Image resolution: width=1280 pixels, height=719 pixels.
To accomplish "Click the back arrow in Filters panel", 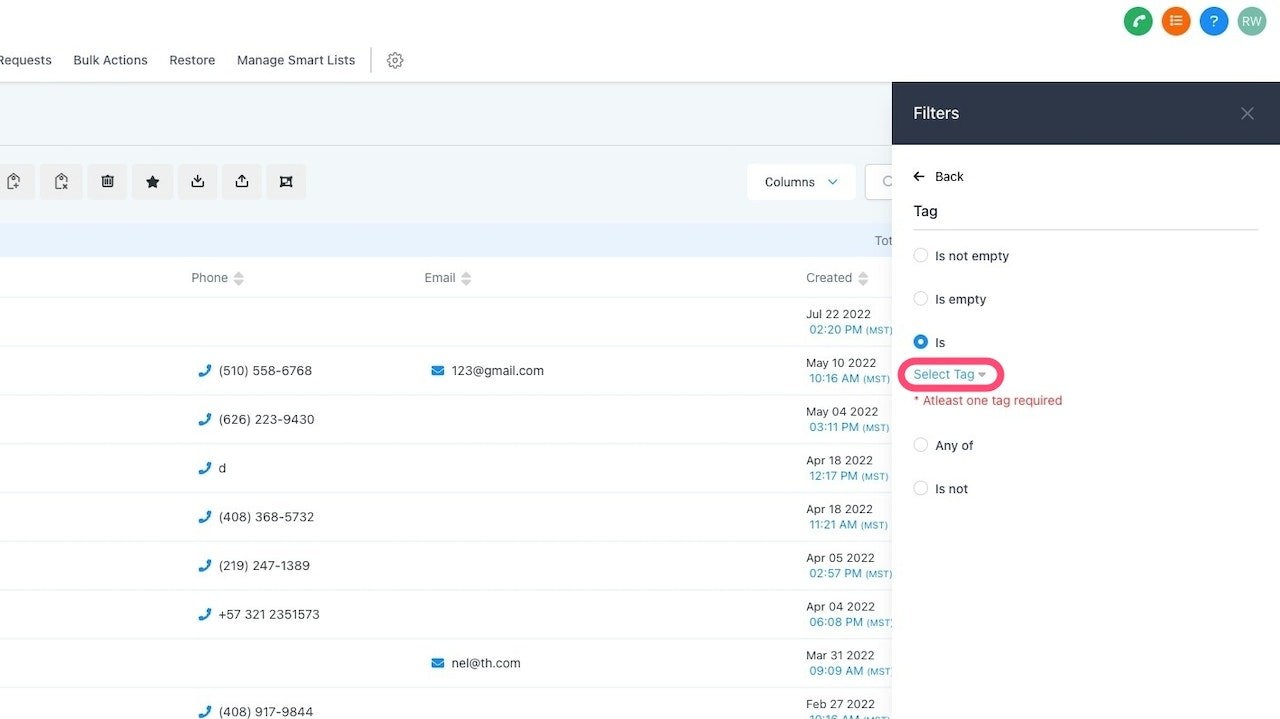I will click(x=919, y=177).
